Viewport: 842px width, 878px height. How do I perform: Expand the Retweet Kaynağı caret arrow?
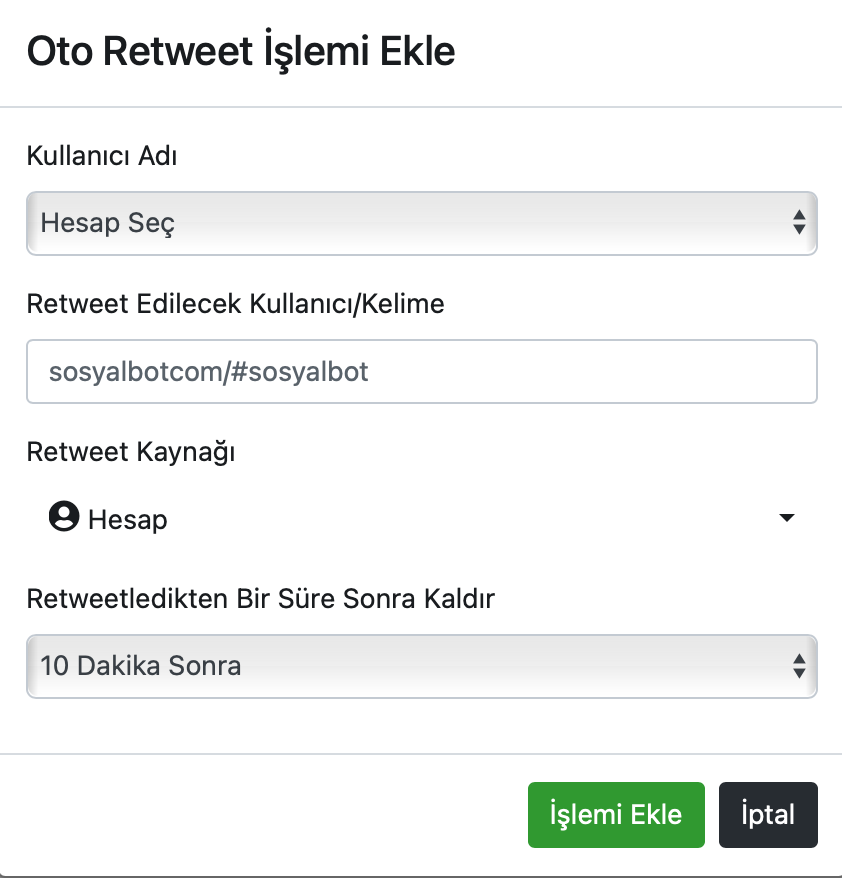click(x=787, y=518)
